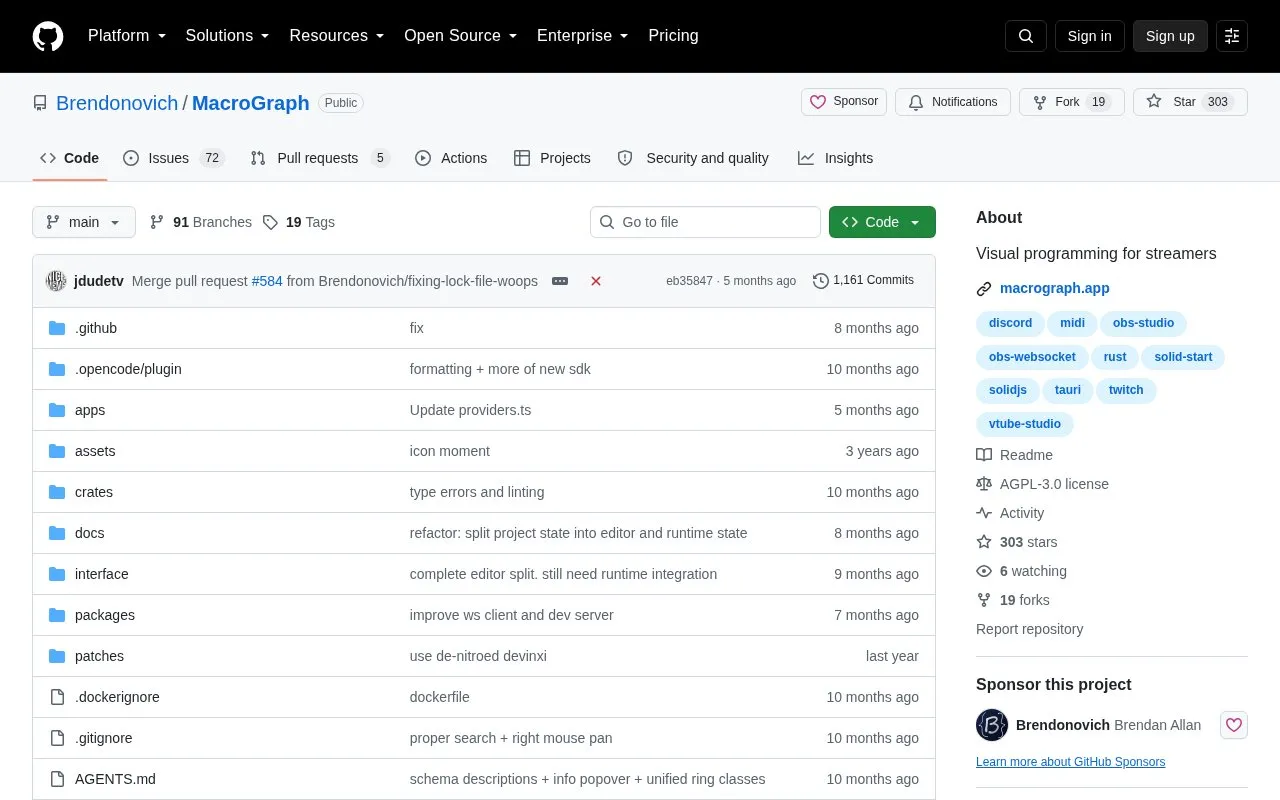Open the Platform dropdown menu

(x=127, y=36)
